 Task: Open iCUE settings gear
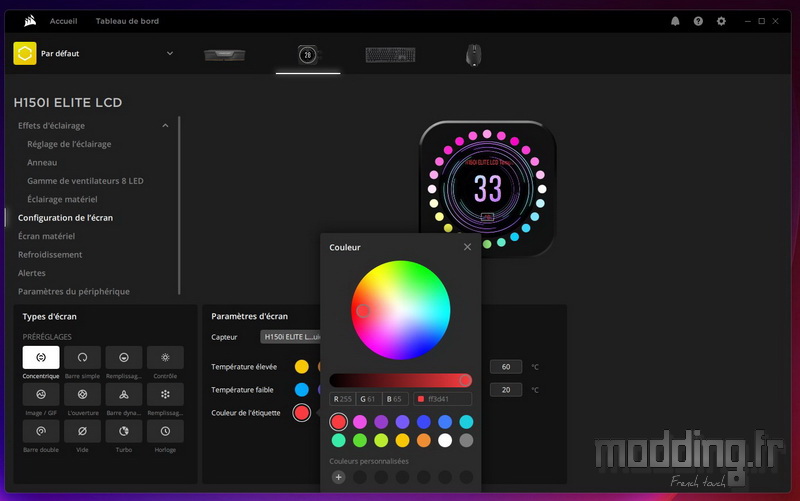[x=721, y=21]
